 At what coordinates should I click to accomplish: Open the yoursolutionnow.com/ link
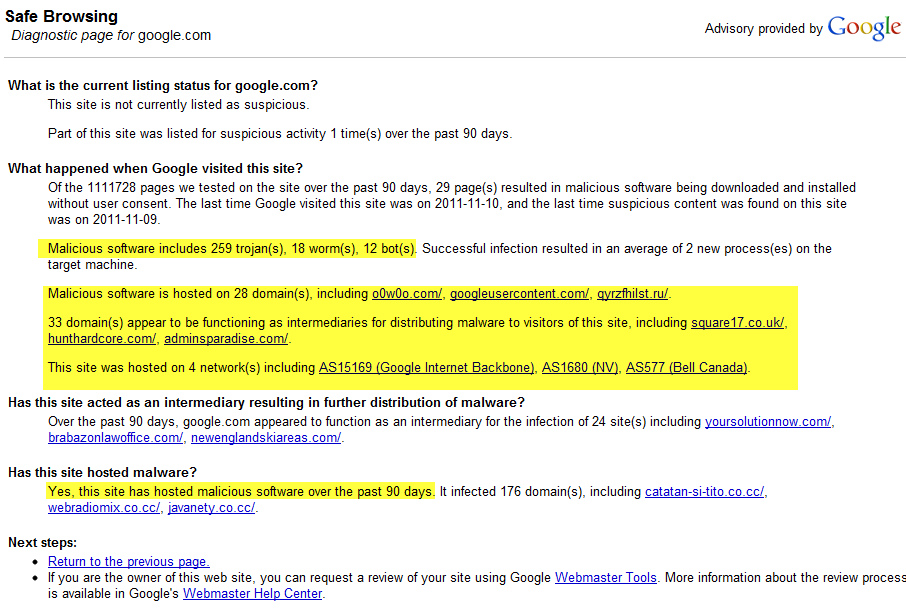(768, 422)
